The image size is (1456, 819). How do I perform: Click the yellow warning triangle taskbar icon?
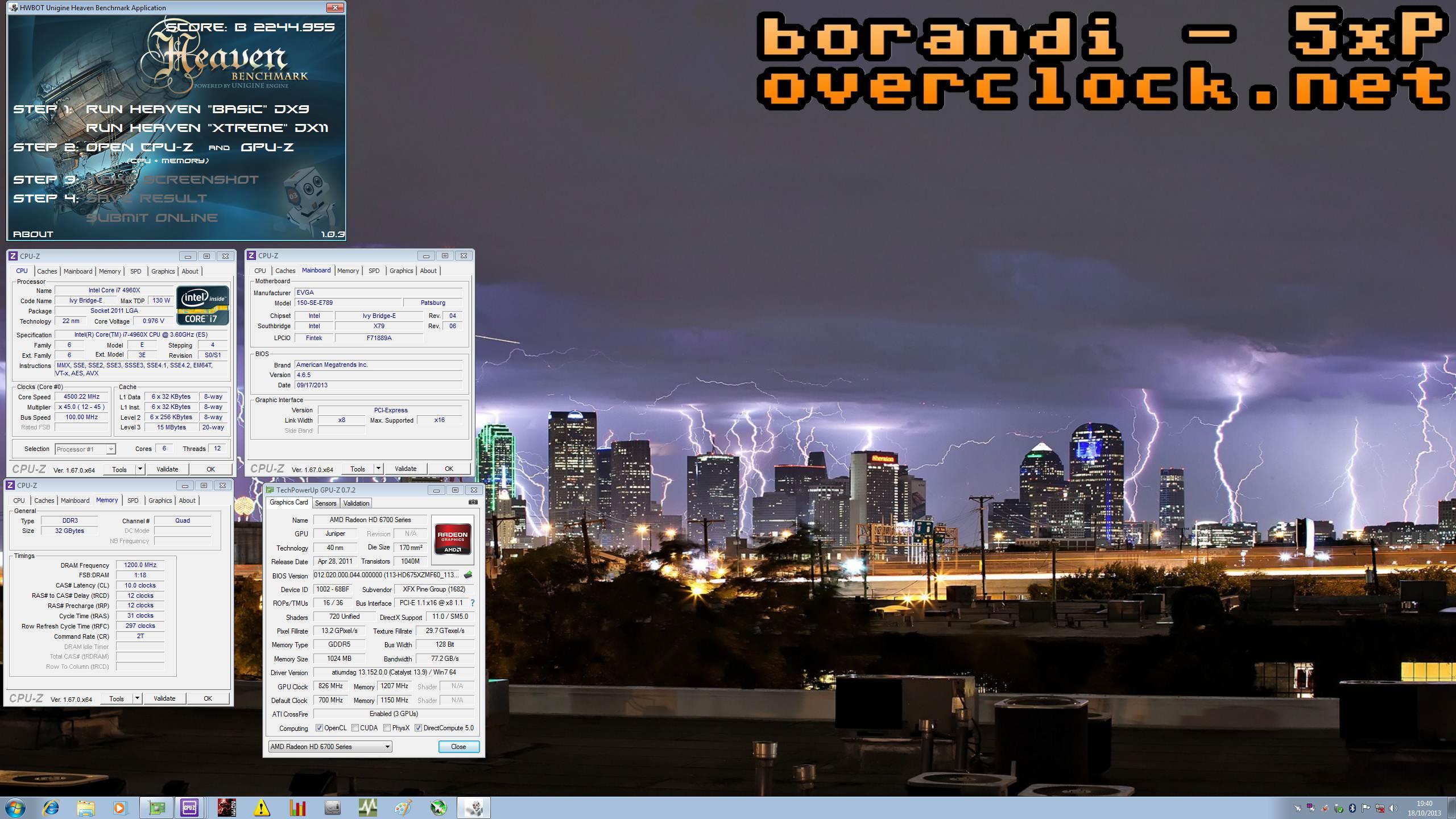coord(261,808)
